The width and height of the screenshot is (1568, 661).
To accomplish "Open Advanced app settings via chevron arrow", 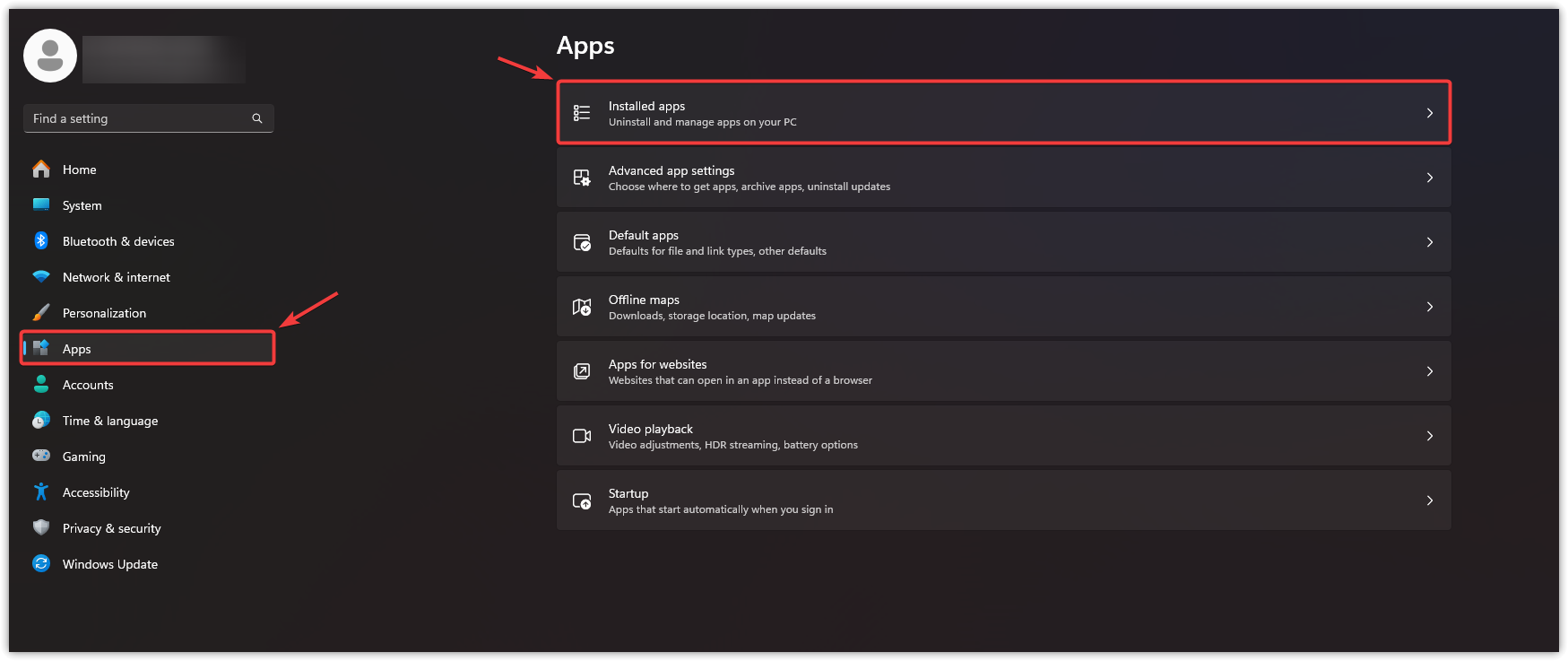I will [x=1429, y=178].
